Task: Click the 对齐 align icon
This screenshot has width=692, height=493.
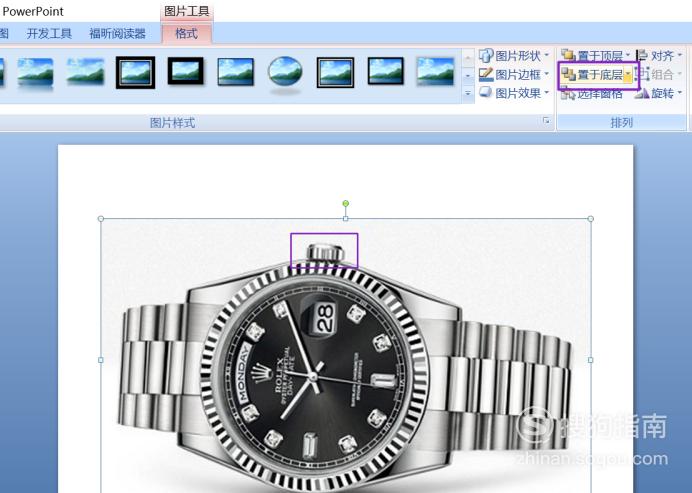Action: click(643, 56)
